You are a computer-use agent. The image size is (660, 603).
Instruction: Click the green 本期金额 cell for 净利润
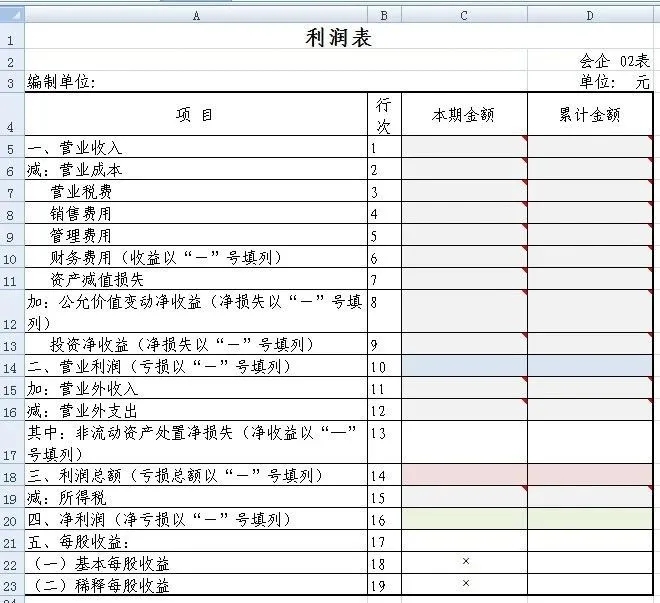pyautogui.click(x=464, y=519)
